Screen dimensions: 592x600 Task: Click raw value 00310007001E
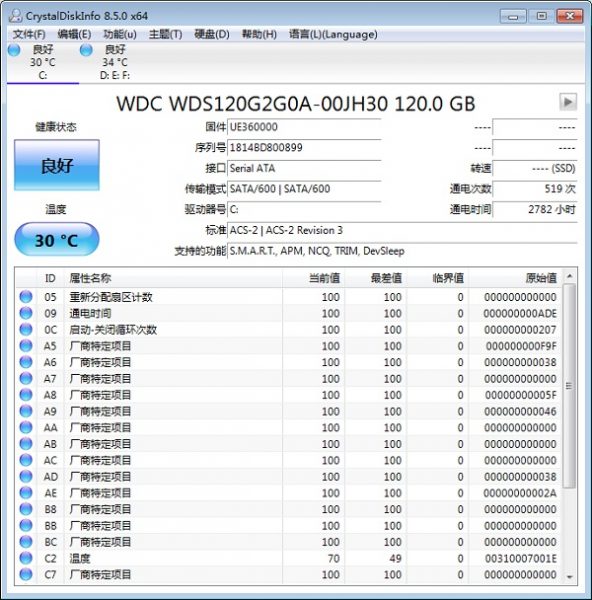click(x=520, y=558)
